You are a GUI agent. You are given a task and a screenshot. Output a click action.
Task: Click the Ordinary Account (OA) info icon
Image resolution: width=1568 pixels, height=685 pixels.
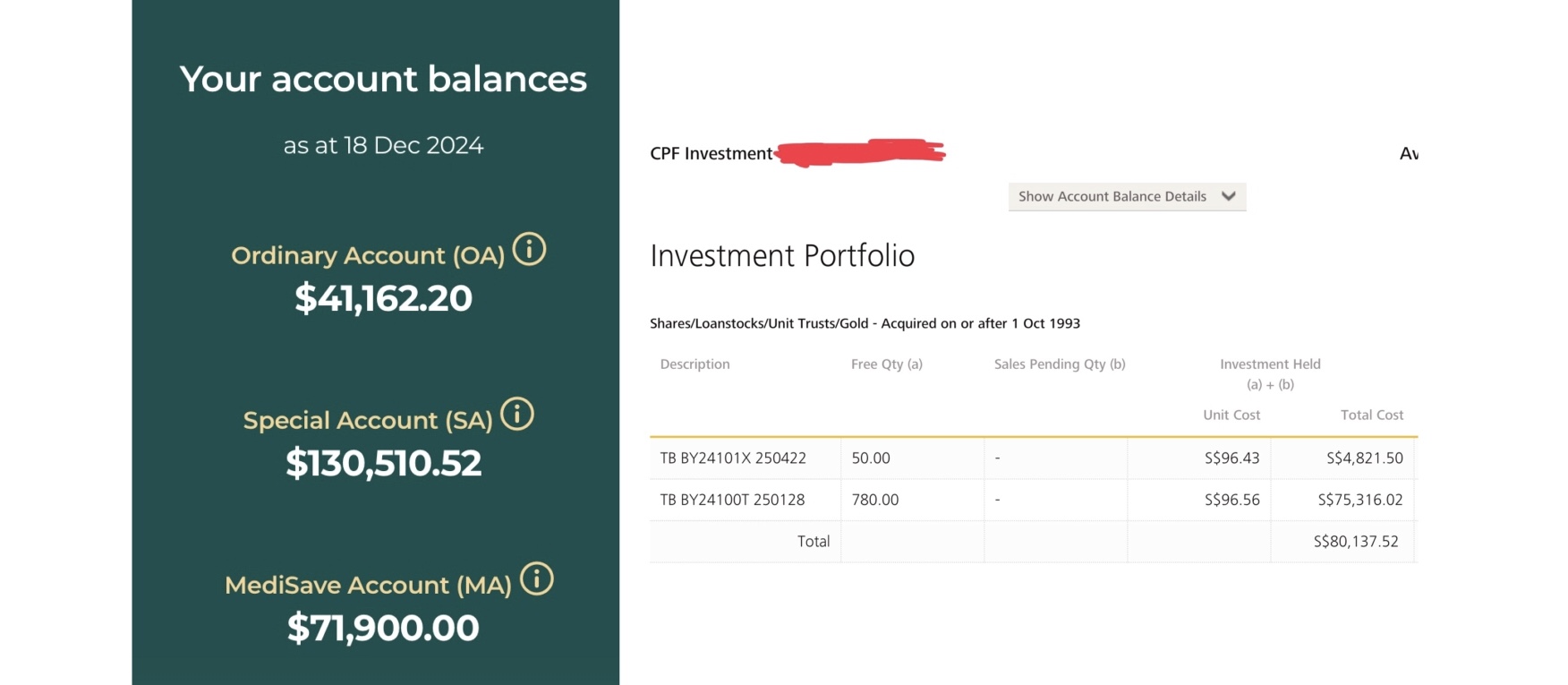click(x=530, y=250)
